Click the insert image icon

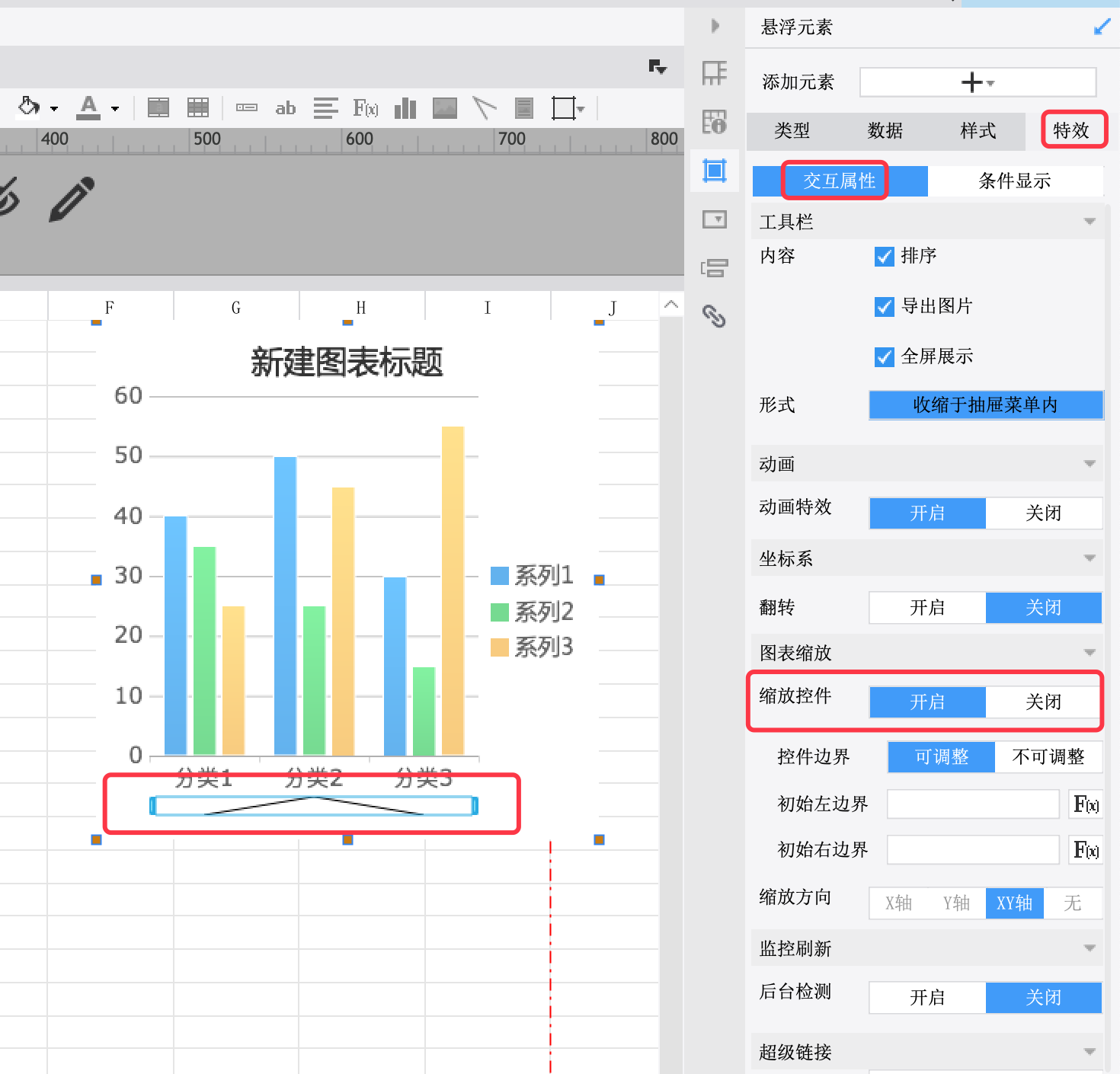click(x=445, y=108)
